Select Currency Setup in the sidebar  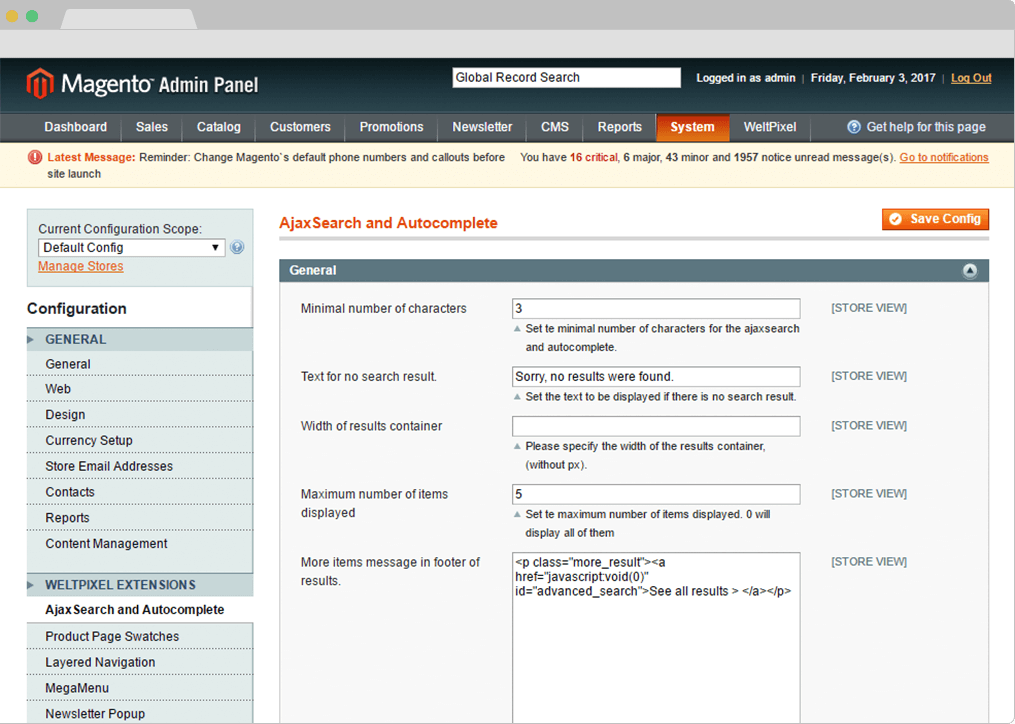click(x=140, y=440)
